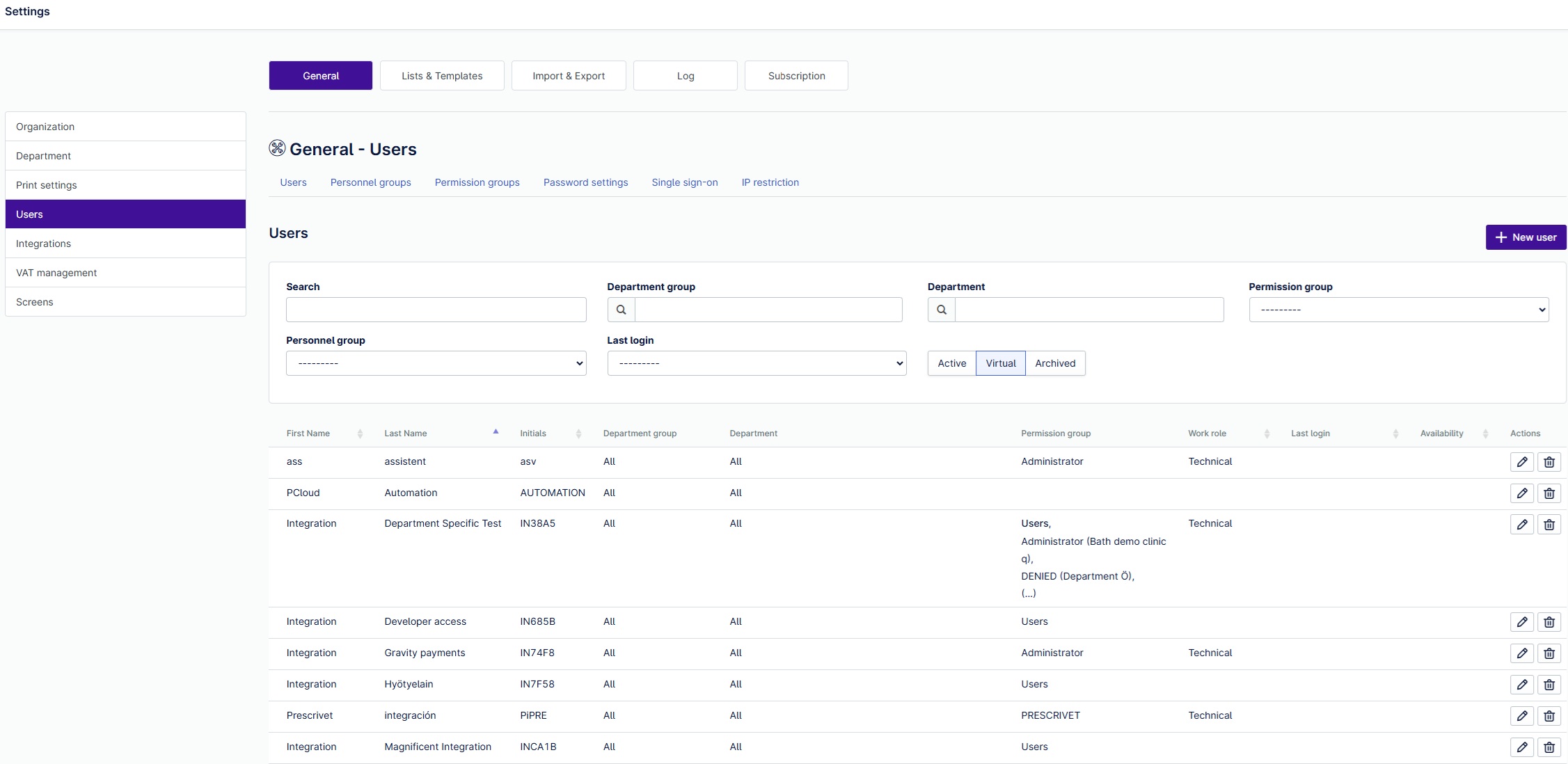Edit the Gravity payments user
This screenshot has width=1568, height=764.
pos(1522,653)
